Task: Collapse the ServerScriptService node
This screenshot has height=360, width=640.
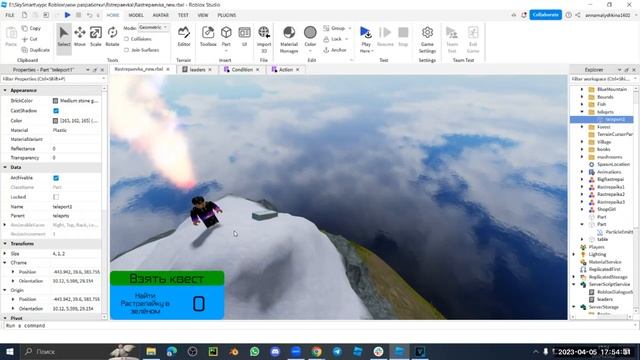Action: [574, 284]
